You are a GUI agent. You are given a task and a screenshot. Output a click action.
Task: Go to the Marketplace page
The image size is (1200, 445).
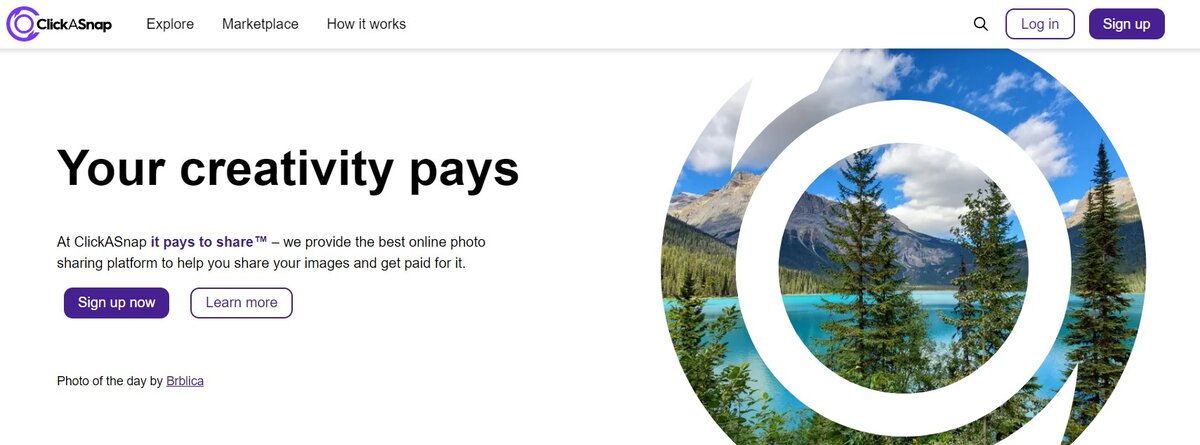click(260, 24)
